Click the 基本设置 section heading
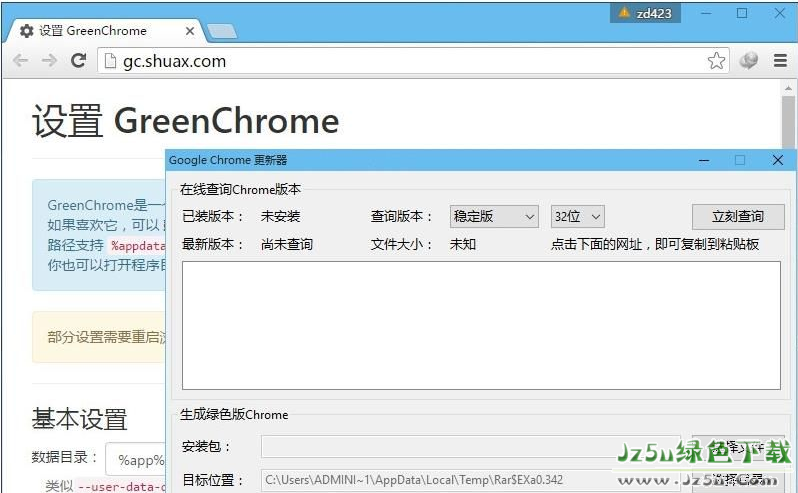798x493 pixels. coord(79,420)
